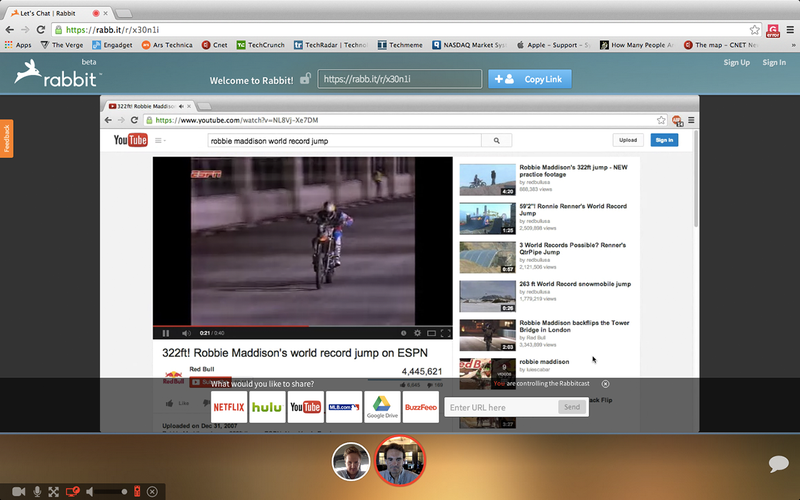Switch Rabbit to full screen with arrows icon
The width and height of the screenshot is (800, 500).
[x=54, y=492]
